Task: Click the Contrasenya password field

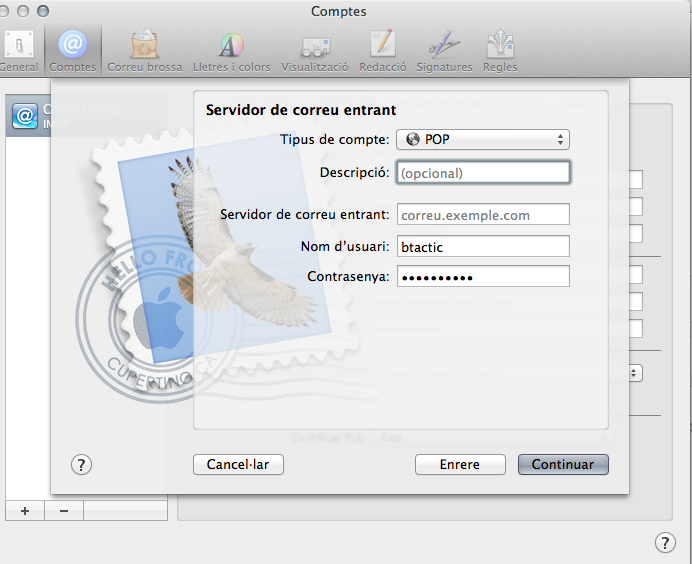Action: tap(483, 276)
